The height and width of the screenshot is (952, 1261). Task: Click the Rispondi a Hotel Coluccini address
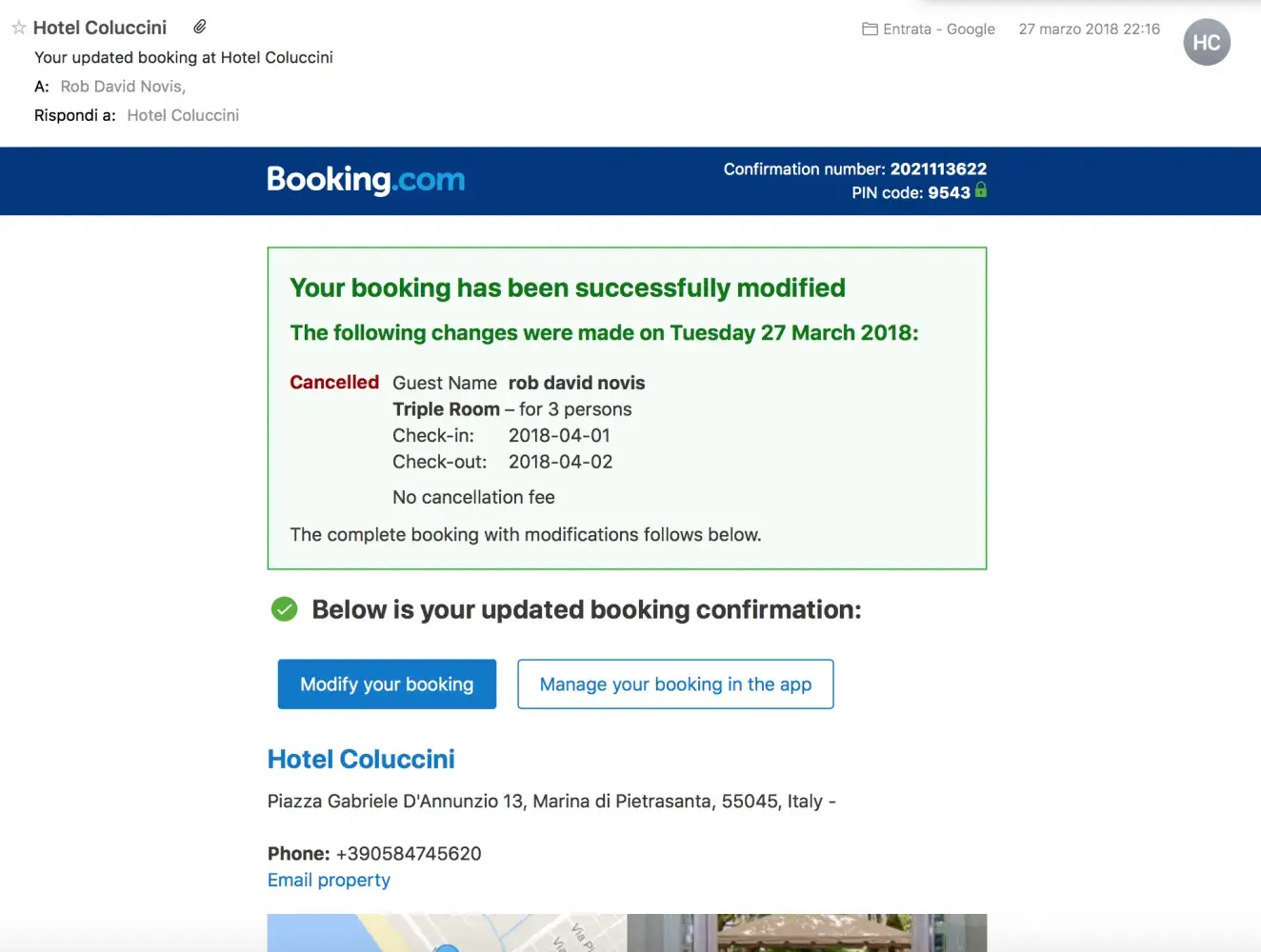tap(183, 115)
